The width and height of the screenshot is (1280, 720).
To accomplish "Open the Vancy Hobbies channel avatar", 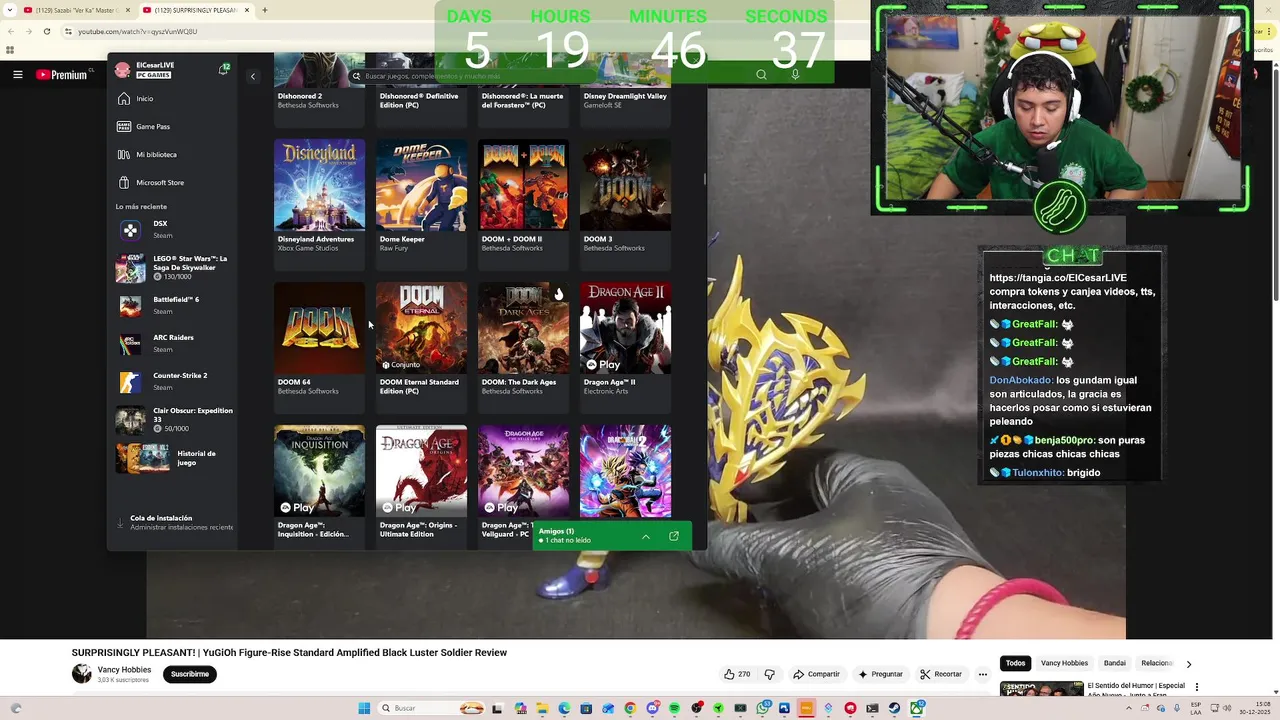I will [81, 673].
